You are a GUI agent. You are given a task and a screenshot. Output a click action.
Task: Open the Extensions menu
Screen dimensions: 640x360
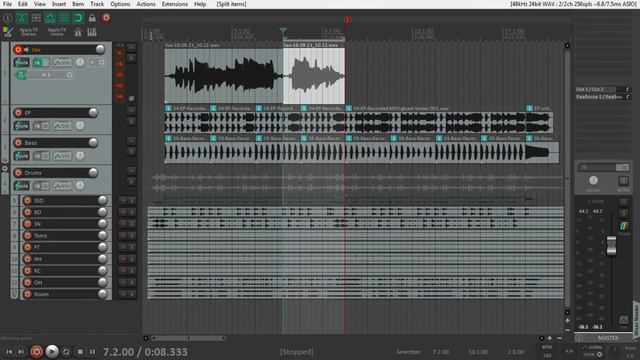175,4
